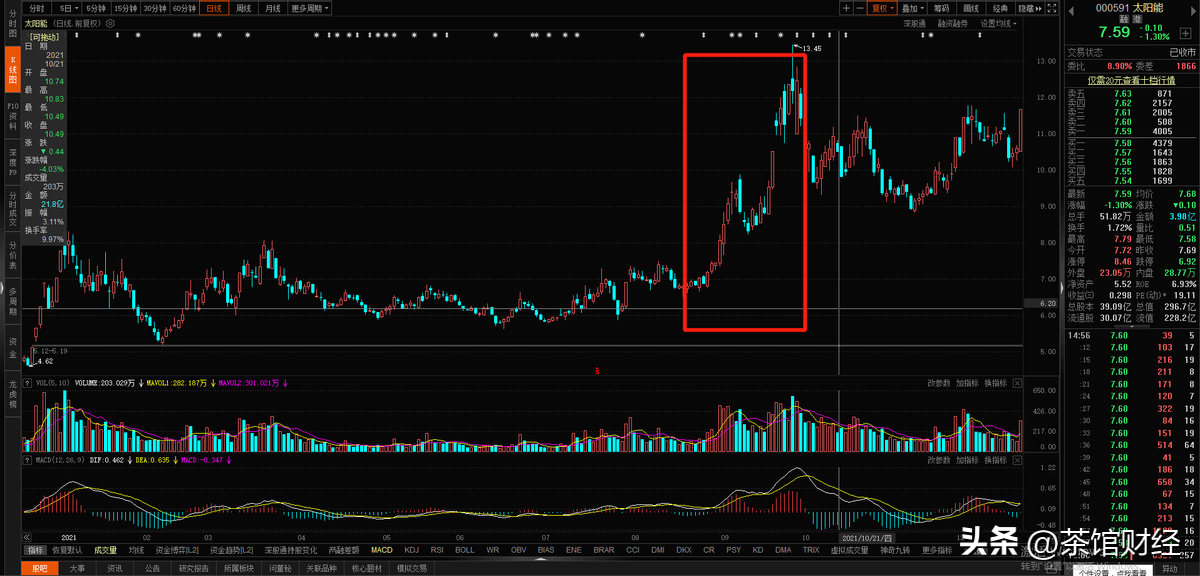
Task: Expand the 更多周期 dropdown
Action: click(x=308, y=8)
